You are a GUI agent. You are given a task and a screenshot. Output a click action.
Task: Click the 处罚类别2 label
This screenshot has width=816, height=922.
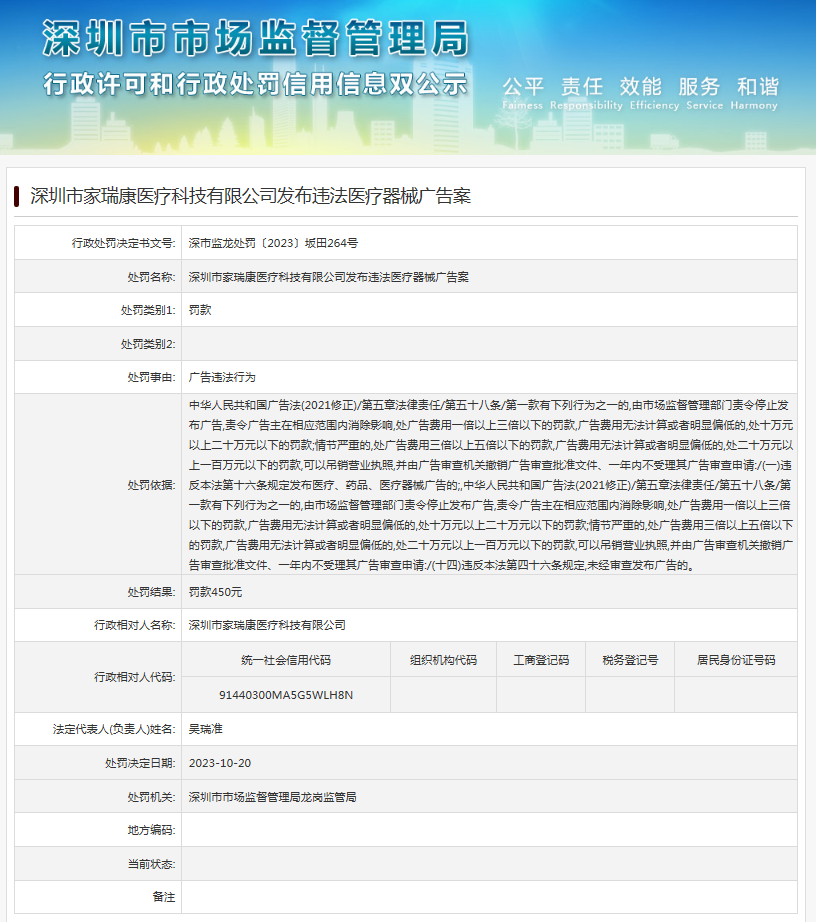tap(148, 344)
